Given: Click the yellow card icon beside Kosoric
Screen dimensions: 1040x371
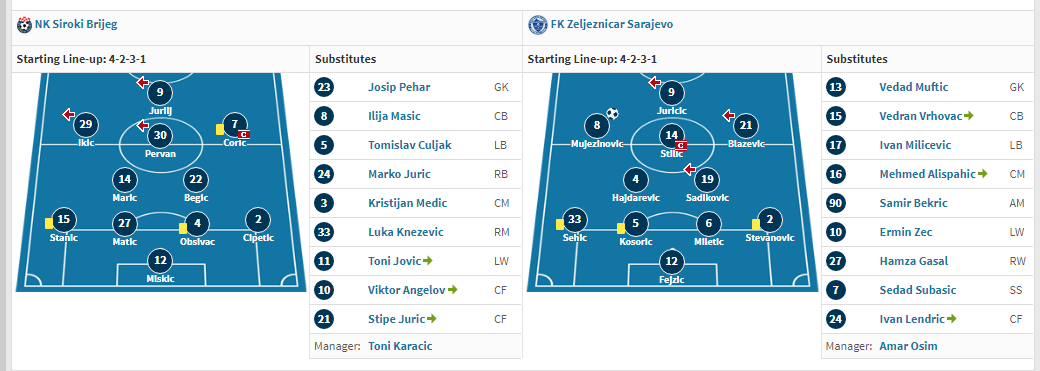Looking at the screenshot, I should tap(621, 228).
